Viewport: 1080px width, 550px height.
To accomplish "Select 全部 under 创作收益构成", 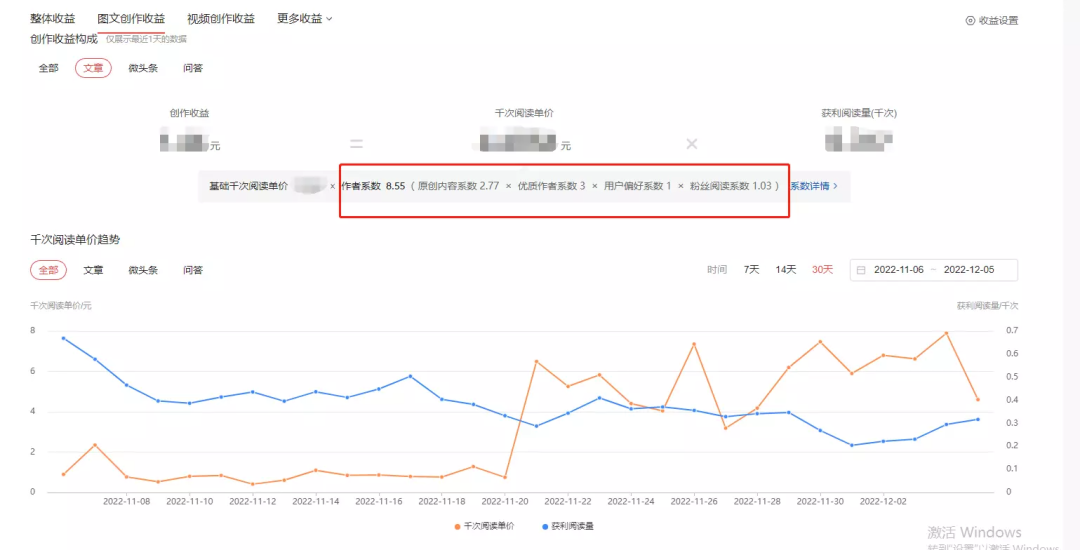I will pos(48,68).
